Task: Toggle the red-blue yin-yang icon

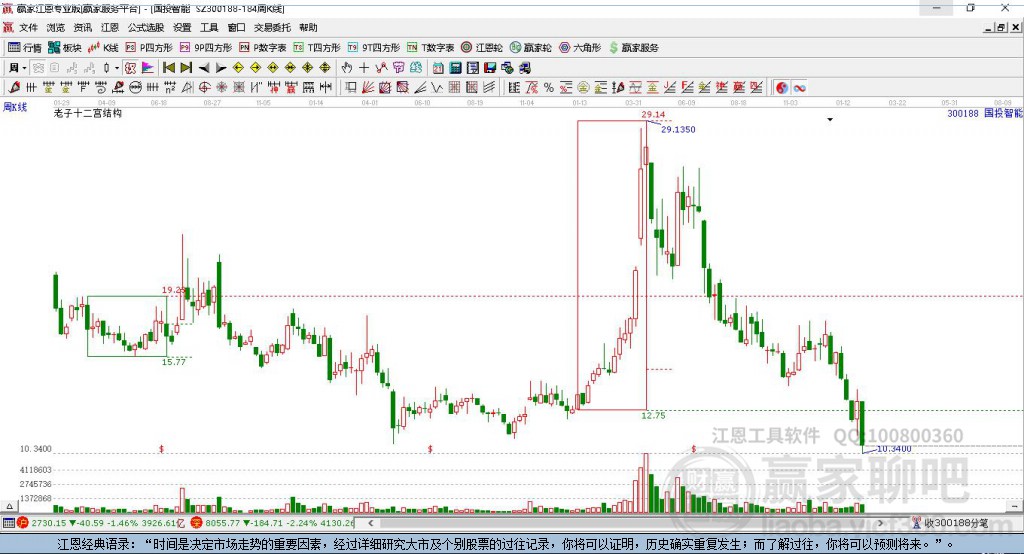Action: coord(782,88)
